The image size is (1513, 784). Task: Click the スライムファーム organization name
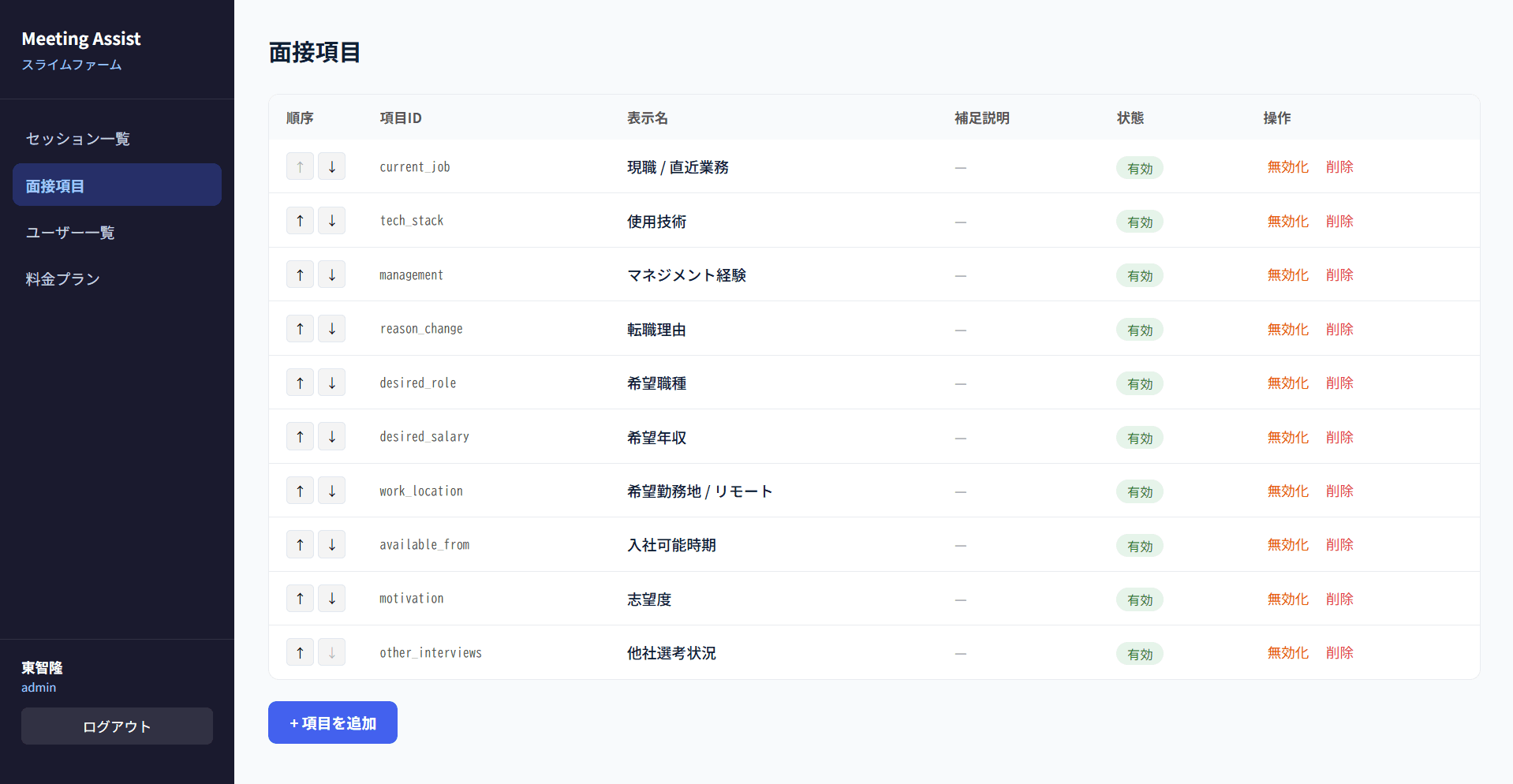(x=72, y=65)
